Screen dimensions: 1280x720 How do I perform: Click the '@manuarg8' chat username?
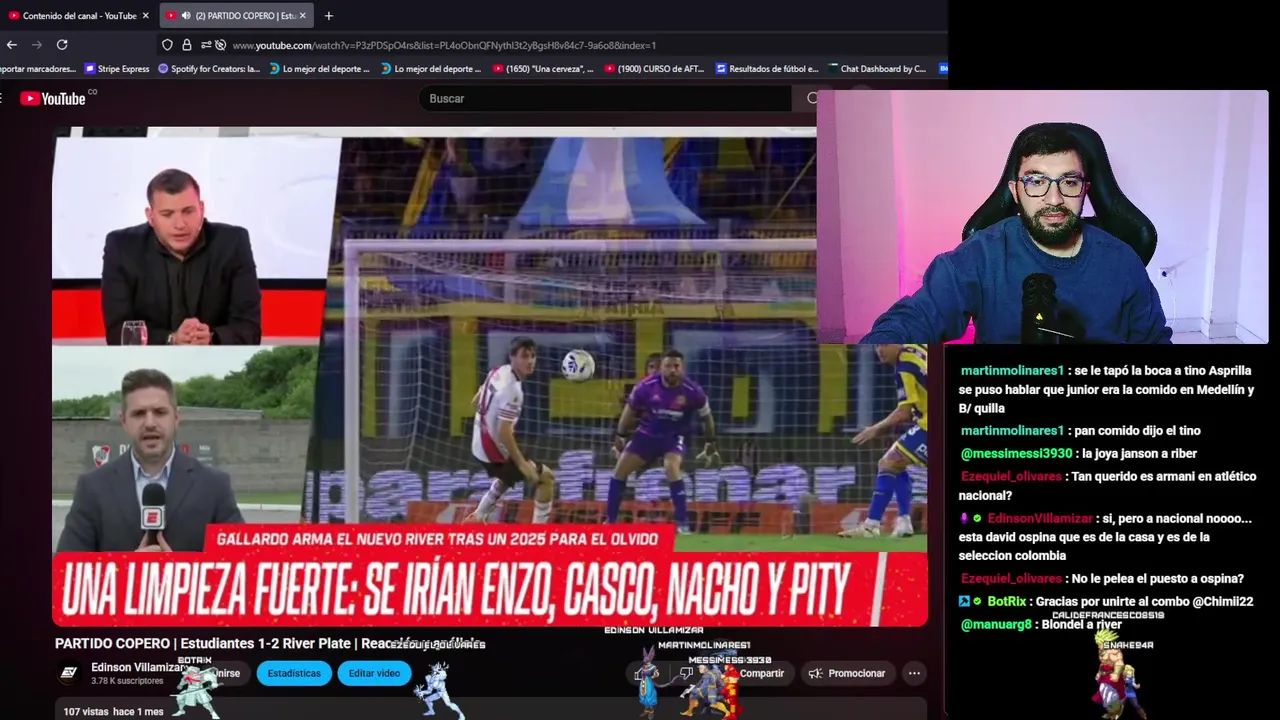coord(996,625)
